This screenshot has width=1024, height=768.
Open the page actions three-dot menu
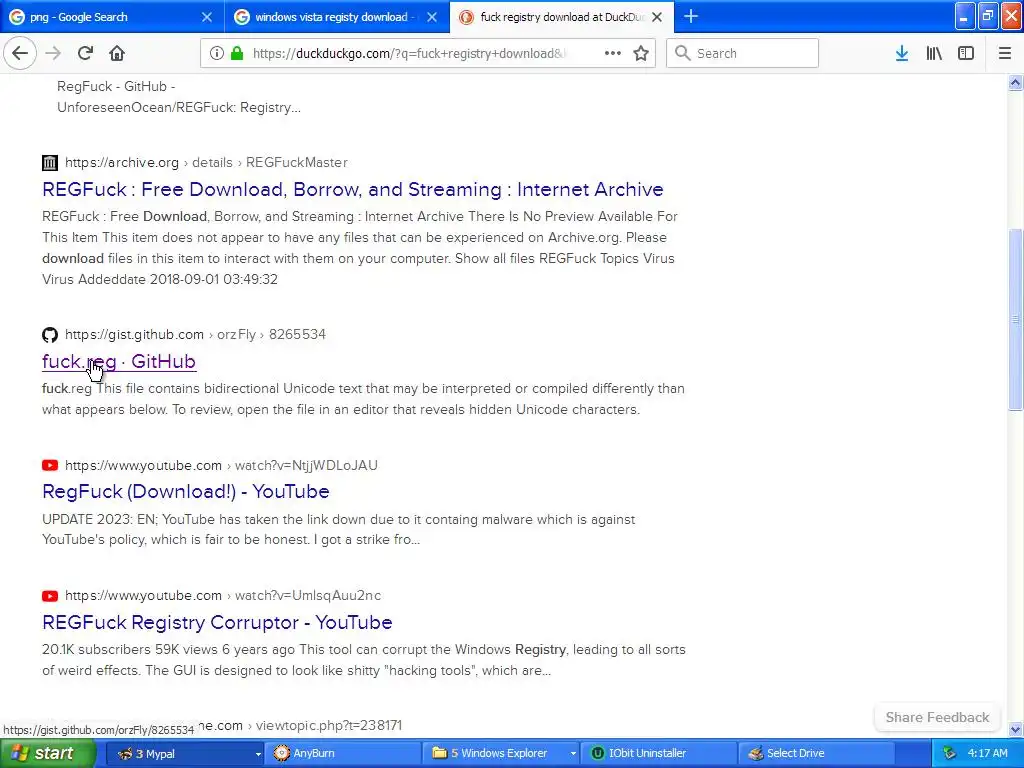tap(613, 54)
